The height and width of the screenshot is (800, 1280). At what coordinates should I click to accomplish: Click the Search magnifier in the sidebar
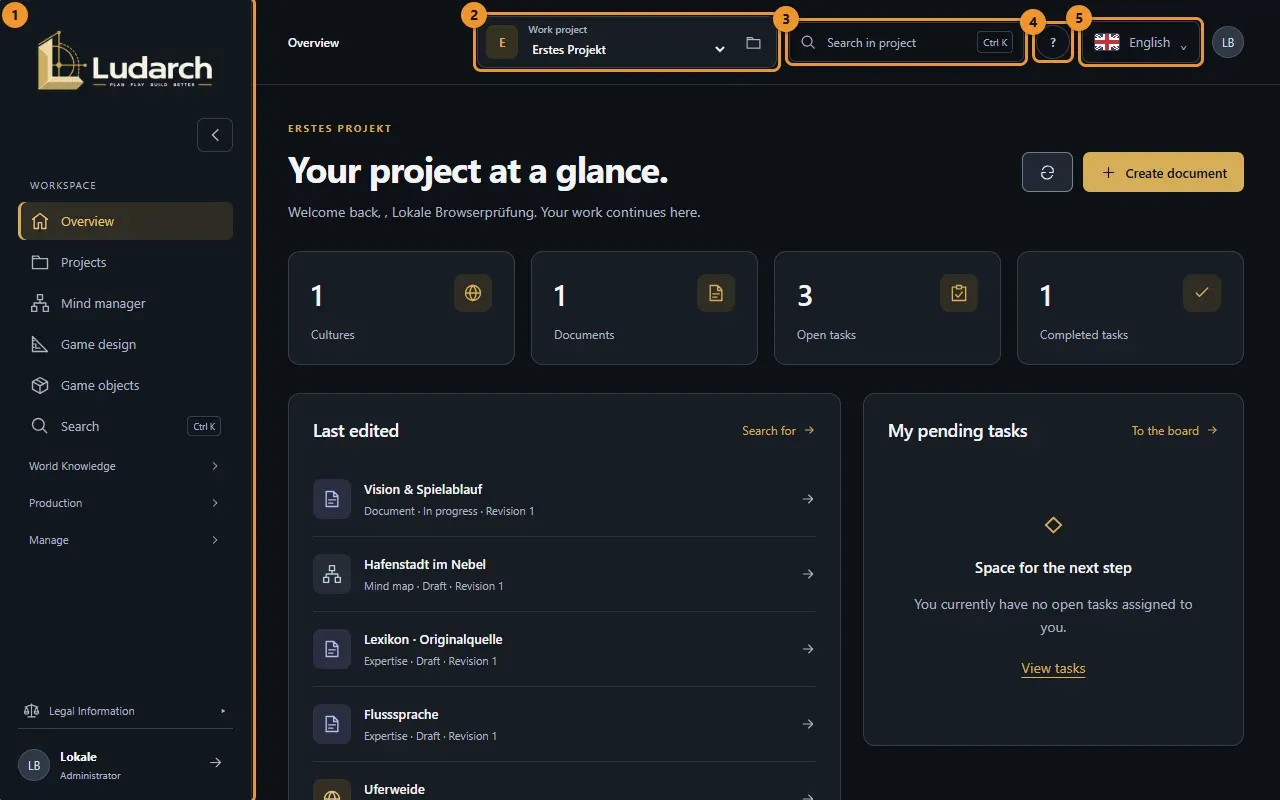click(x=40, y=426)
